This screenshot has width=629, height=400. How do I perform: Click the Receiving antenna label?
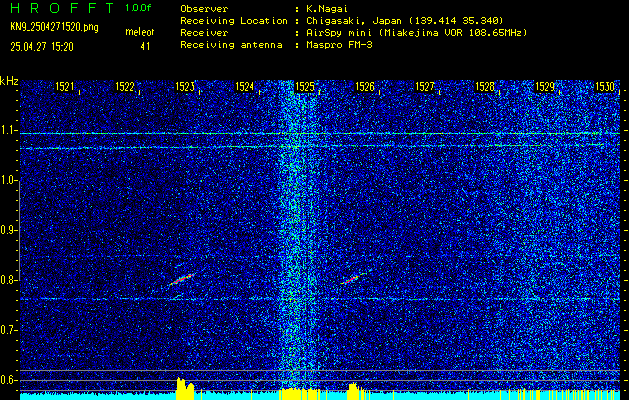point(231,45)
